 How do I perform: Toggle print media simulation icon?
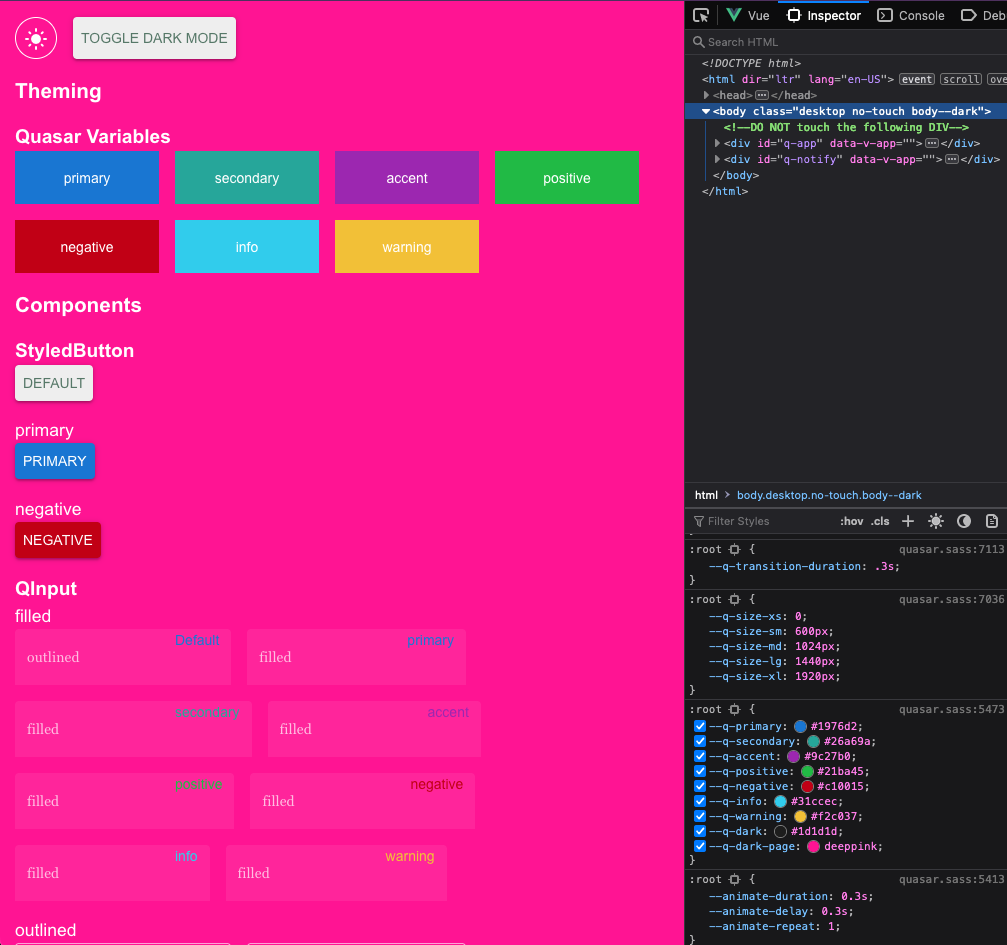tap(991, 521)
